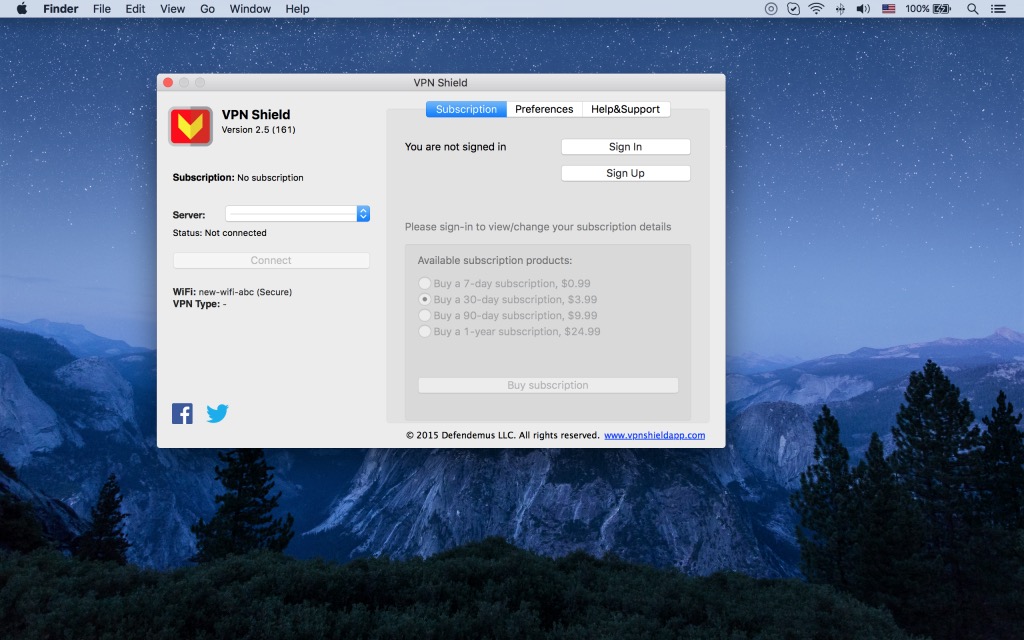Open Spotlight search in menu bar
Image resolution: width=1024 pixels, height=640 pixels.
click(x=972, y=8)
